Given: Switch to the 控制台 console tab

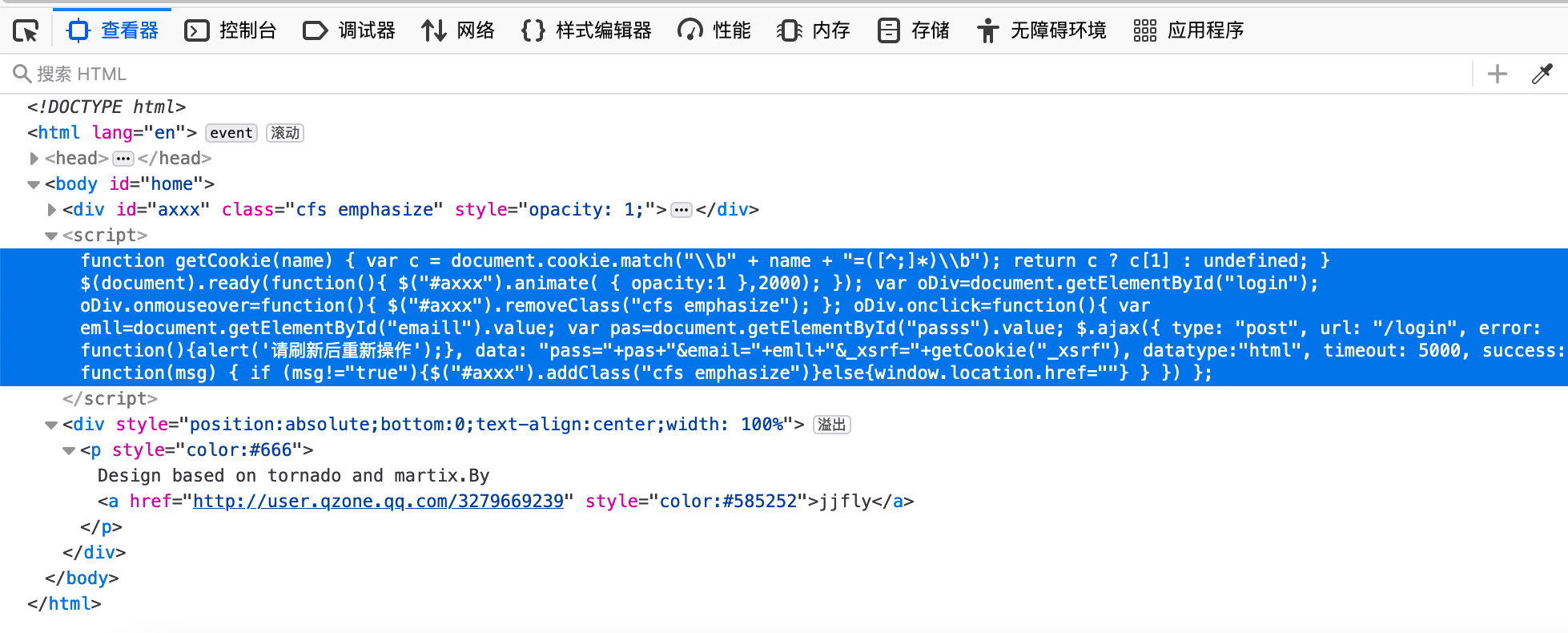Looking at the screenshot, I should pyautogui.click(x=231, y=30).
